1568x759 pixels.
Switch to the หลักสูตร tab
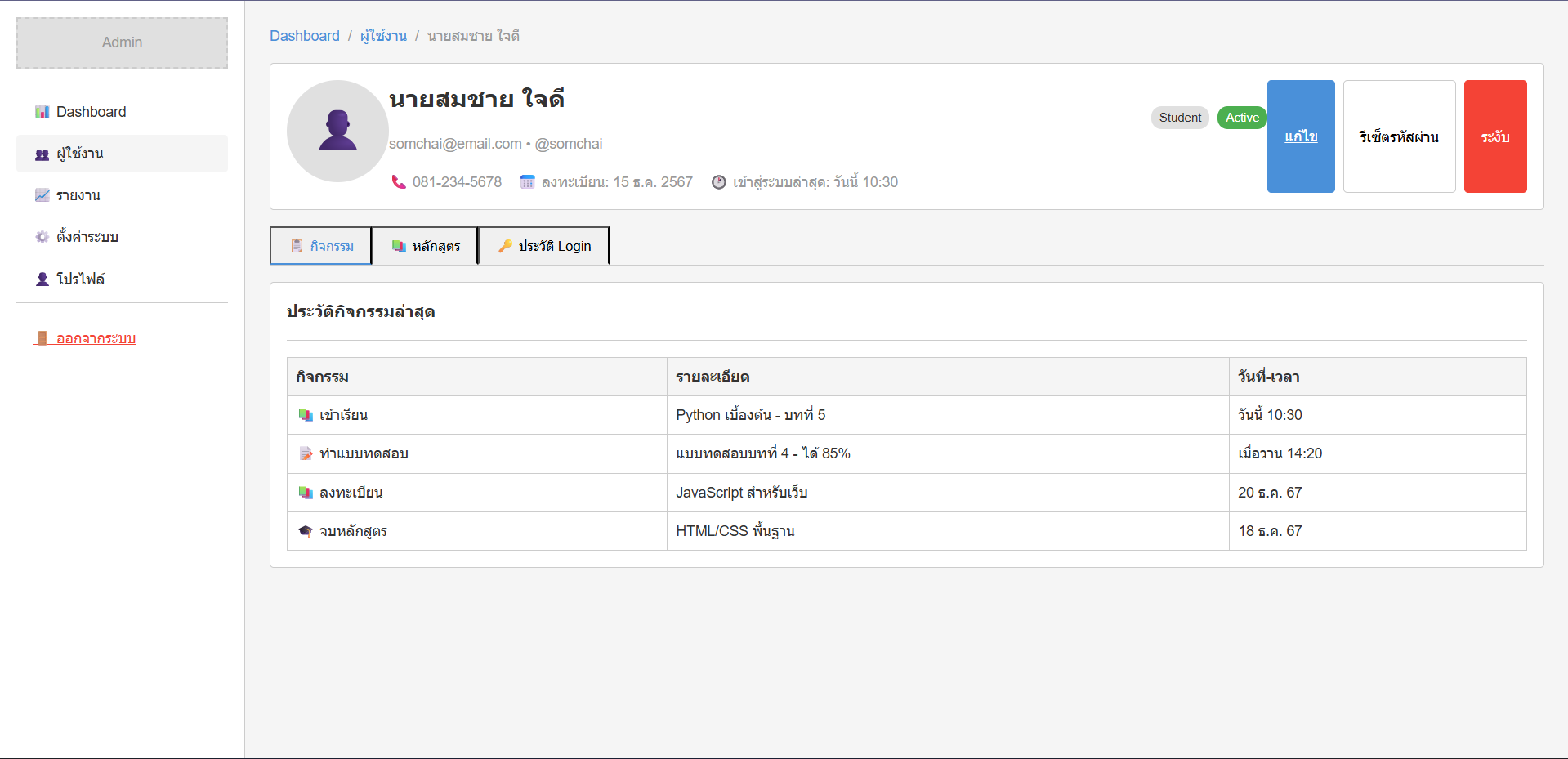point(425,246)
